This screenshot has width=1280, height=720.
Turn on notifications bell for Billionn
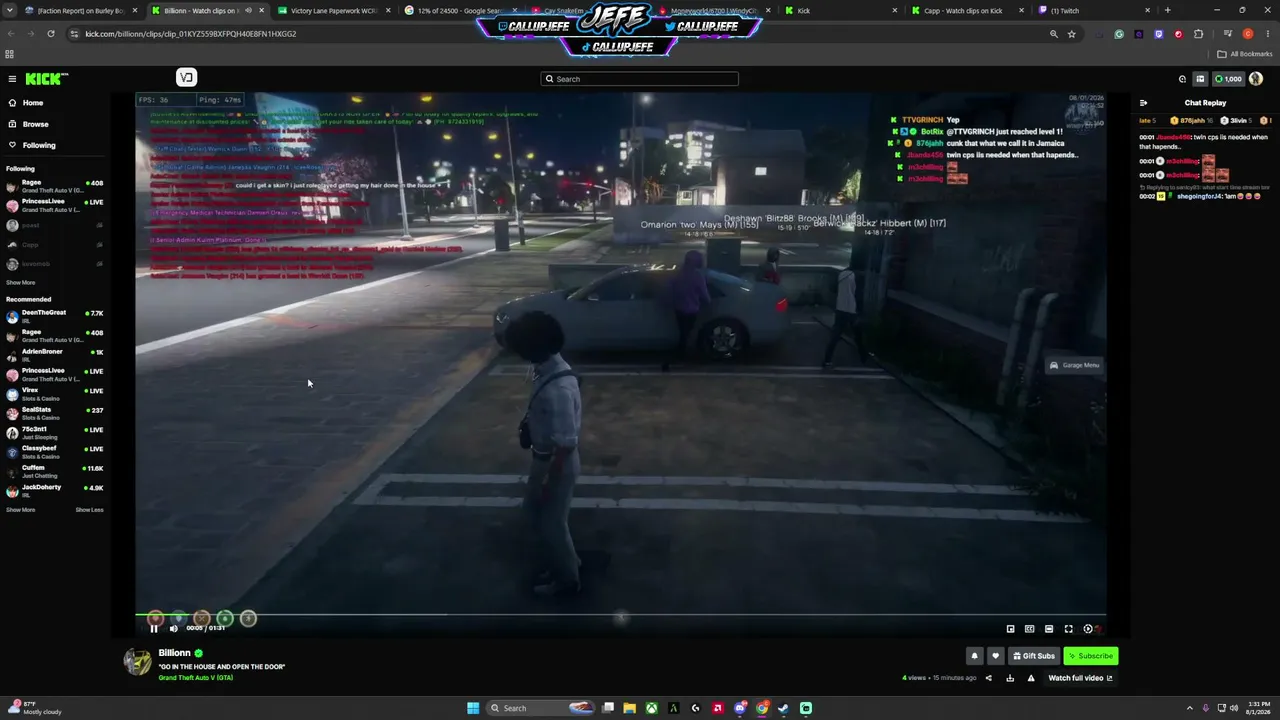pos(975,656)
